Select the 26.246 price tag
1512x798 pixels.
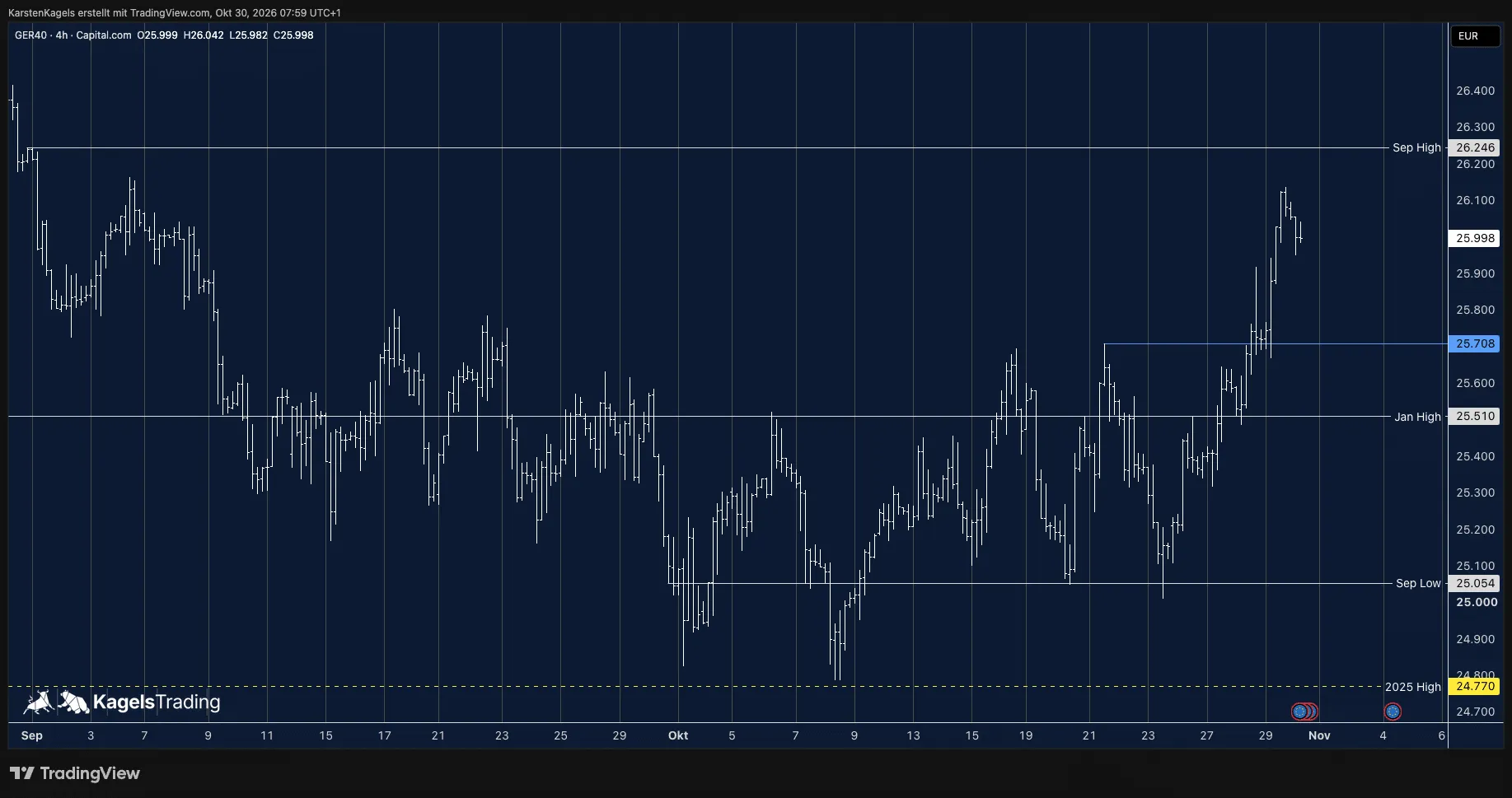pos(1475,148)
